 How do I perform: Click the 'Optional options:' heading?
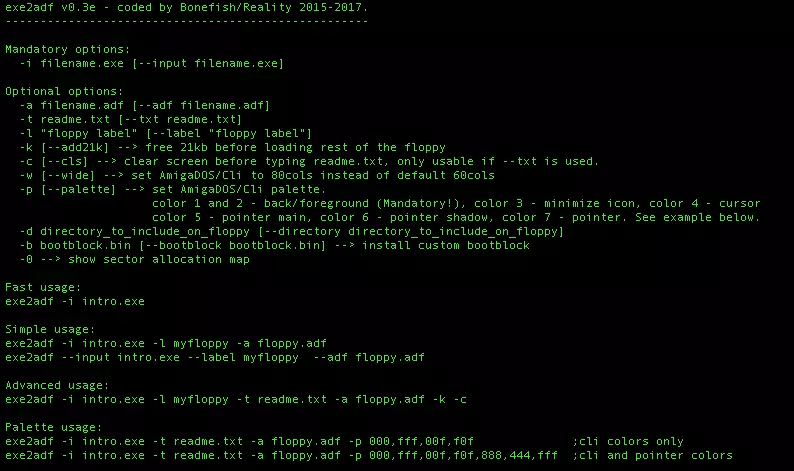coord(64,92)
